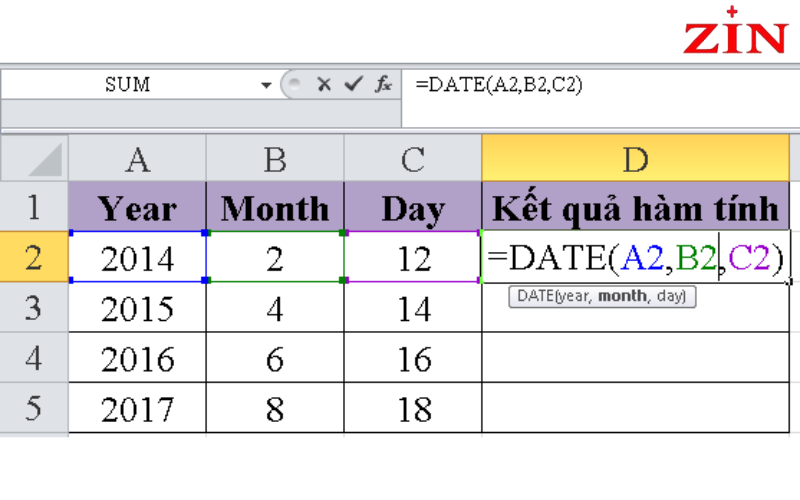Screen dimensions: 800x500
Task: Click the Name Box showing SUM
Action: click(128, 84)
